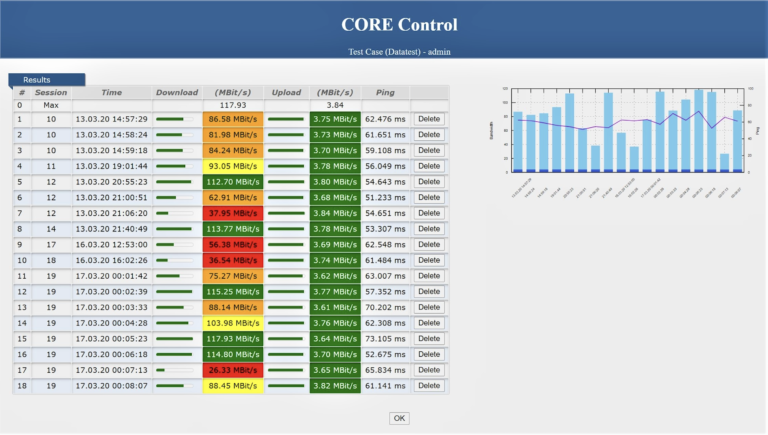Select max upload value 3.84
768x435 pixels.
(x=335, y=105)
